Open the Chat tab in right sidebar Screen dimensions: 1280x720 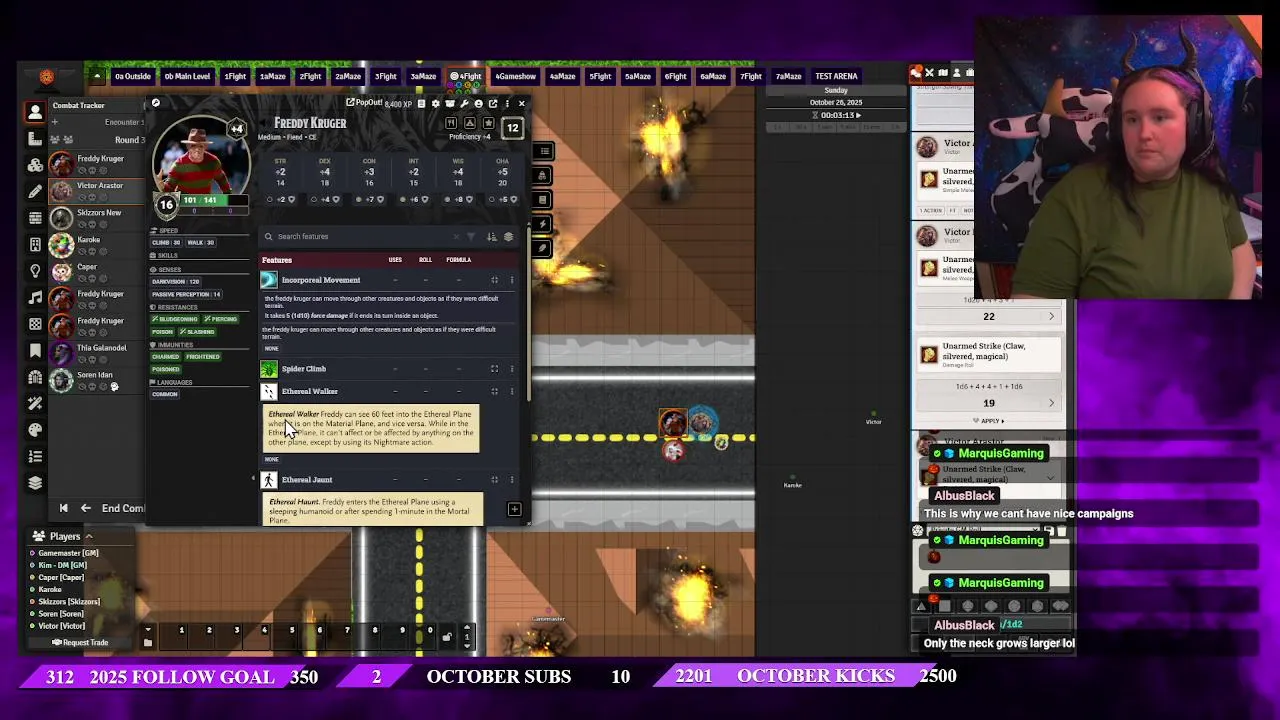pos(916,73)
